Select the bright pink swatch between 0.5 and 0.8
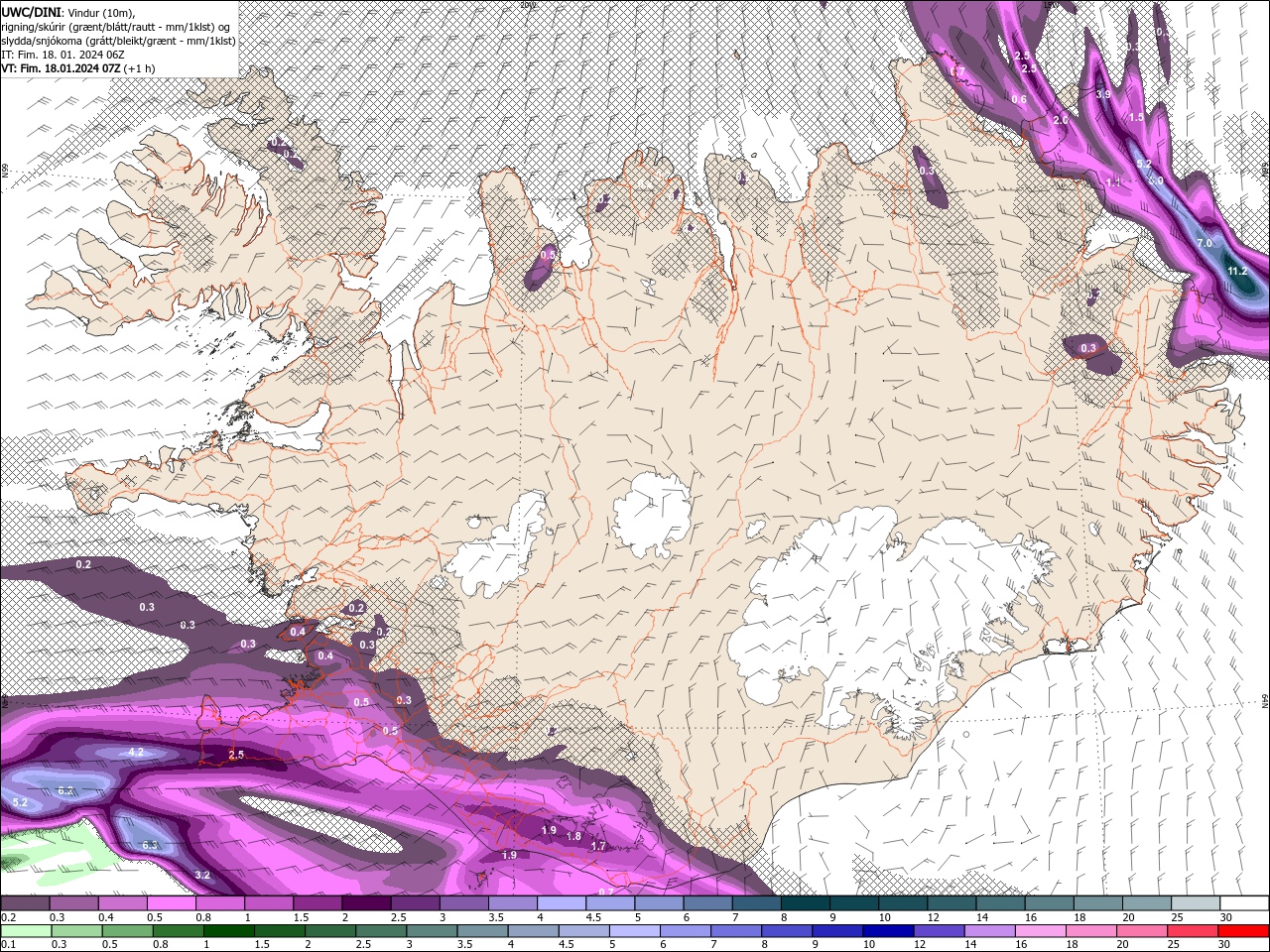1270x952 pixels. coord(172,903)
